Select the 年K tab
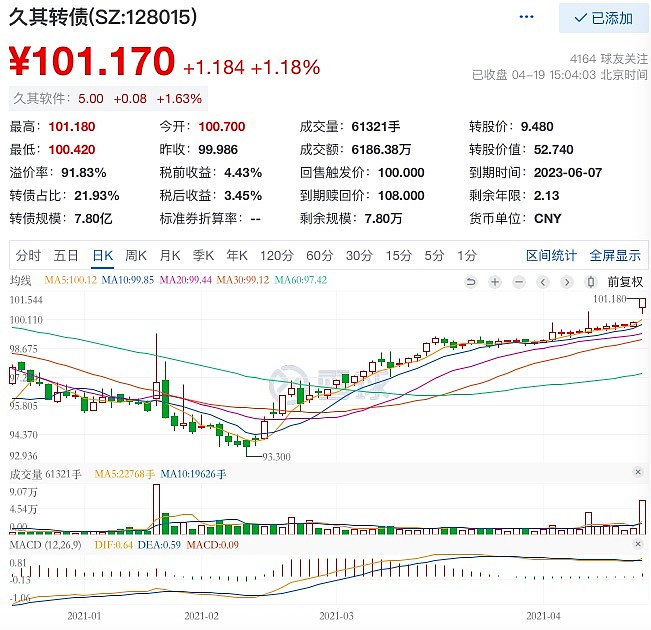The image size is (651, 630). 237,255
